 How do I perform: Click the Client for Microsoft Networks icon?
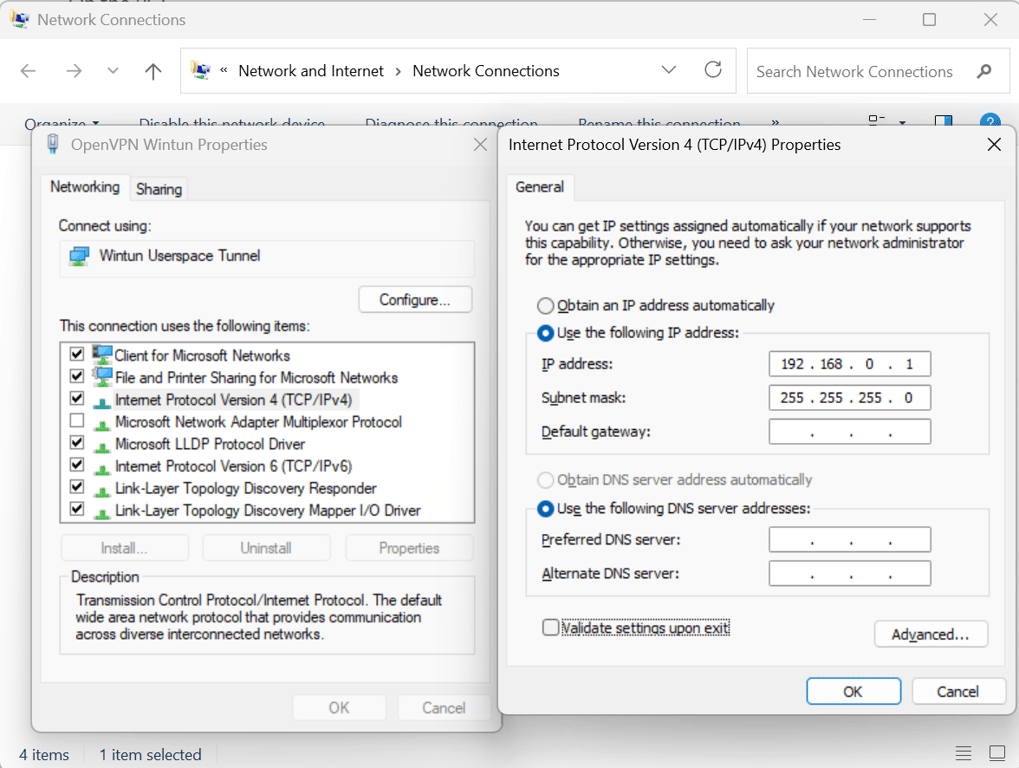click(102, 355)
